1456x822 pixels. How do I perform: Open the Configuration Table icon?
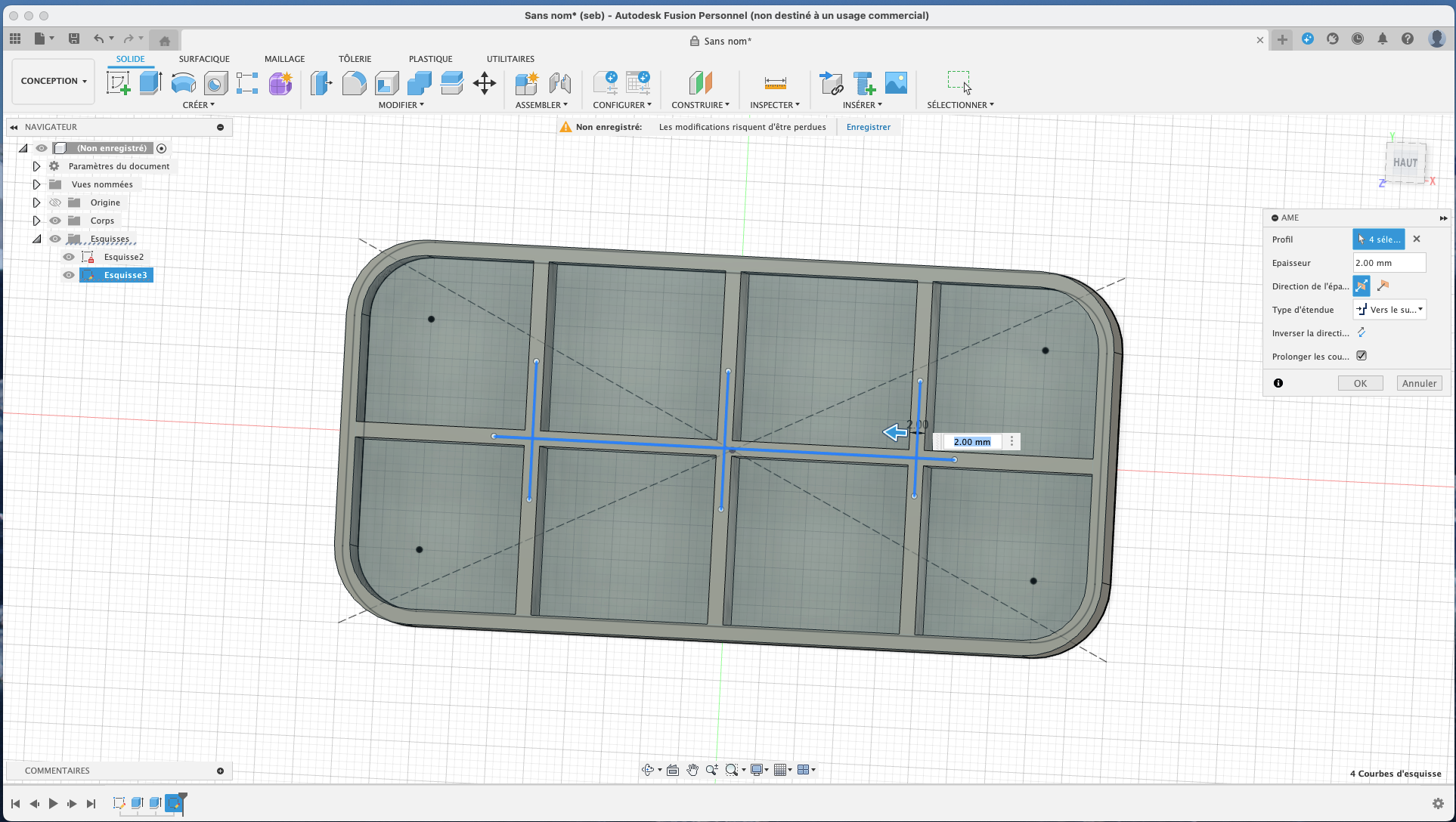pos(638,82)
